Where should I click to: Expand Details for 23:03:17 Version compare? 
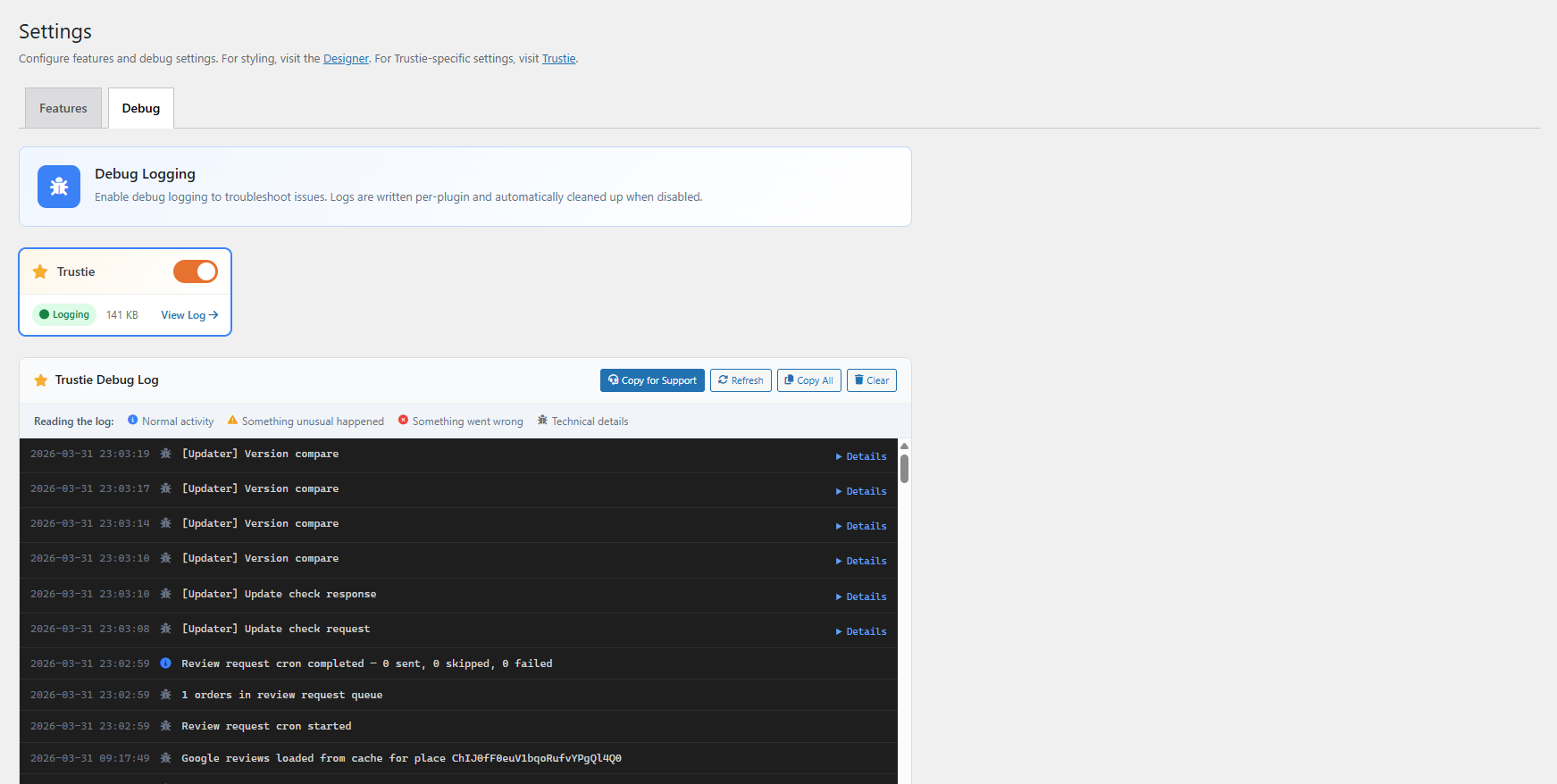pos(861,491)
